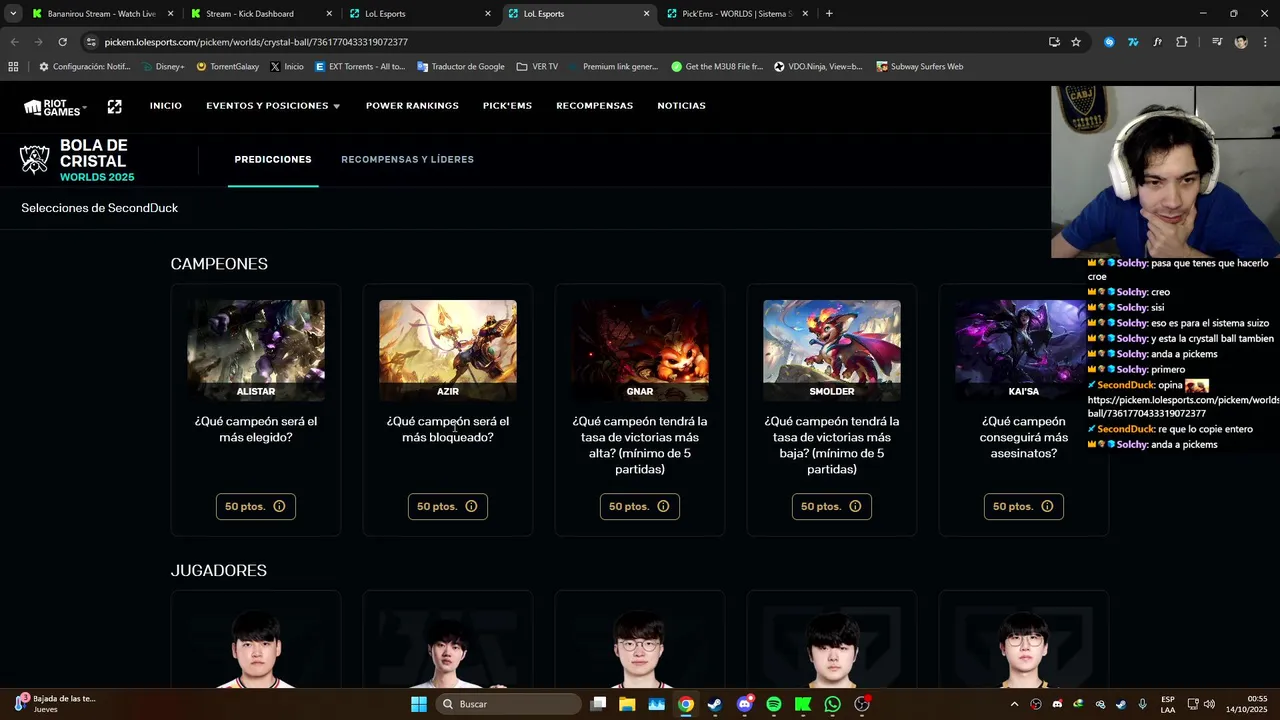Click the Azir champion artwork
This screenshot has height=720, width=1280.
pos(448,350)
